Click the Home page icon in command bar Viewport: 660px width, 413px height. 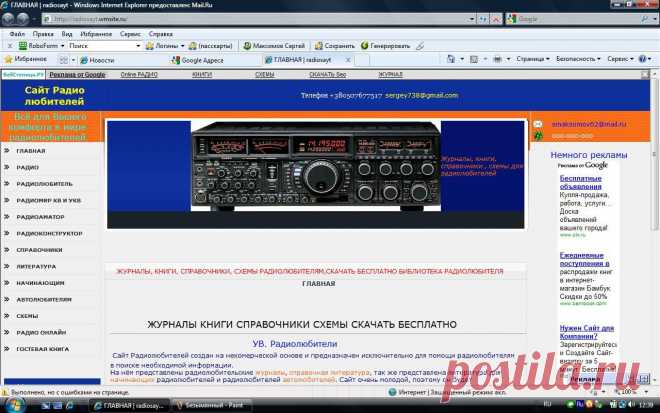(x=451, y=59)
